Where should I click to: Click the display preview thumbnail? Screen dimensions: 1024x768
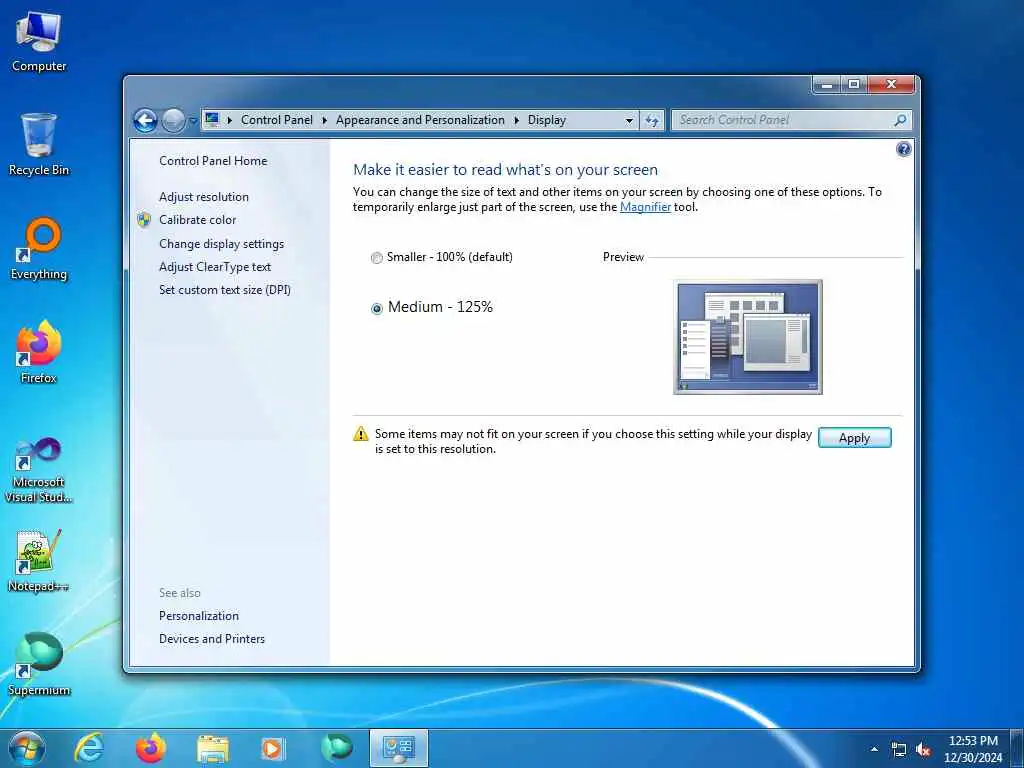point(748,337)
